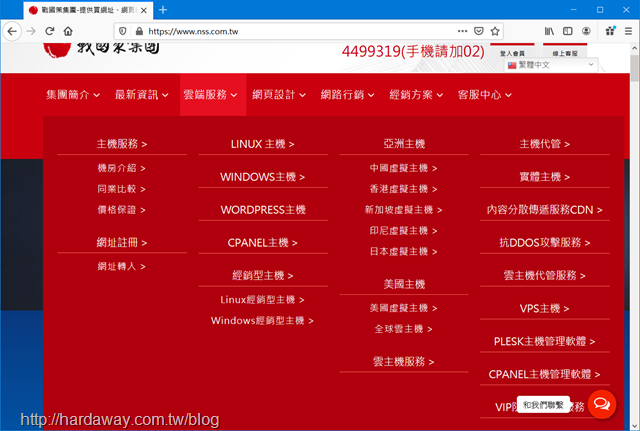Open 抗DDOS攻擊服務 link
This screenshot has width=640, height=431.
click(544, 243)
